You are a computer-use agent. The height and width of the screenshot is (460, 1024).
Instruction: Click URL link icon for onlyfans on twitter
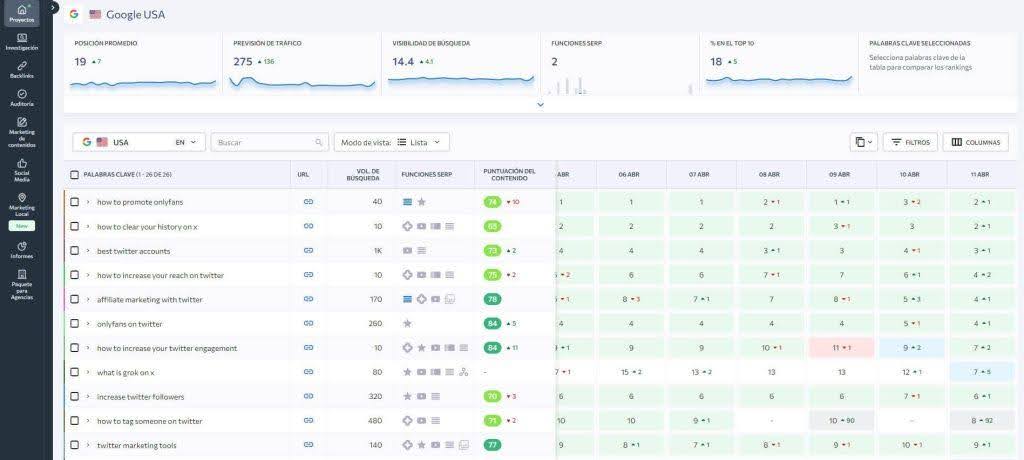click(308, 323)
